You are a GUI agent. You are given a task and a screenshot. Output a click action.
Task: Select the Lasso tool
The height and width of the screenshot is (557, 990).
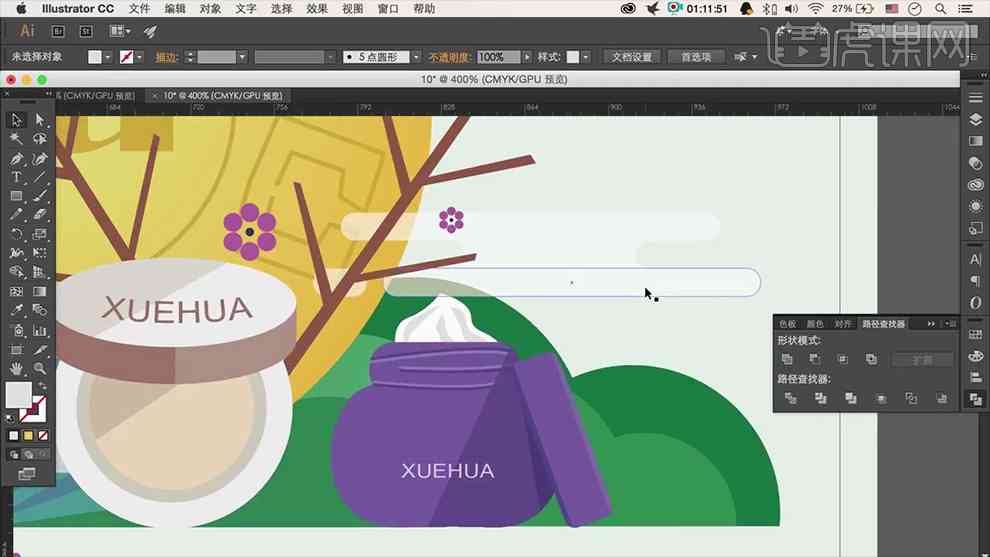(40, 138)
